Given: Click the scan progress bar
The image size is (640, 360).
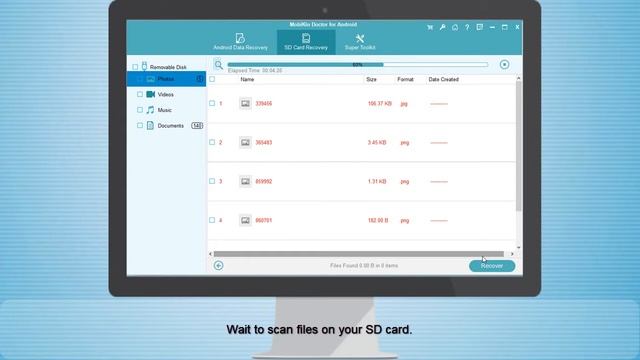Looking at the screenshot, I should tap(358, 64).
